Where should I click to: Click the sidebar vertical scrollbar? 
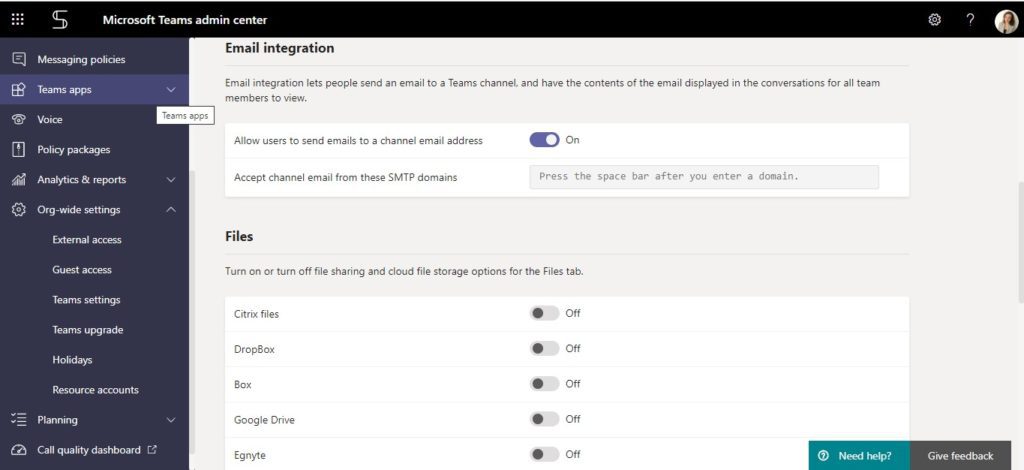[191, 312]
